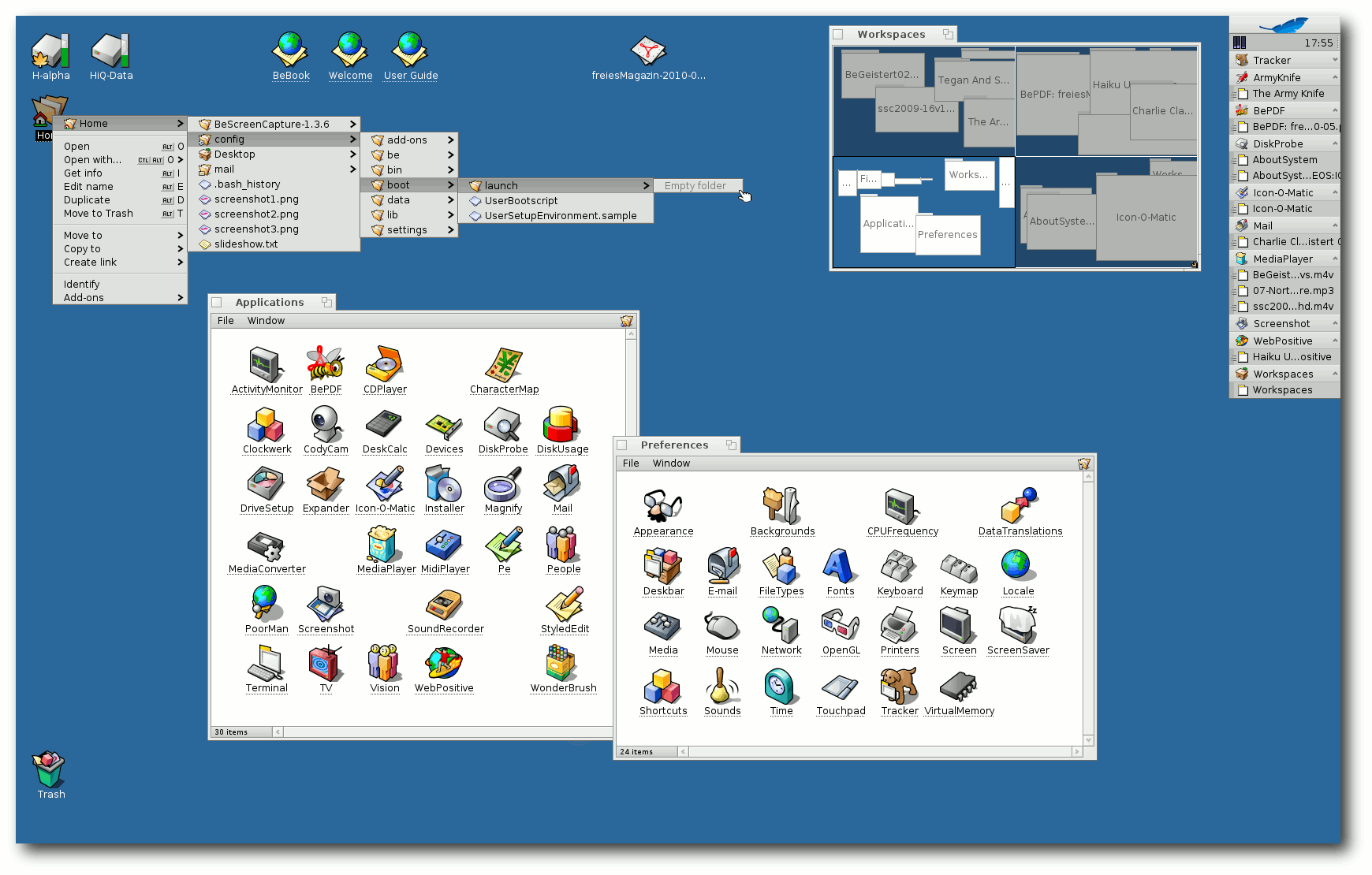Open the VirtualMemory preferences icon
The image size is (1372, 875).
tap(958, 687)
